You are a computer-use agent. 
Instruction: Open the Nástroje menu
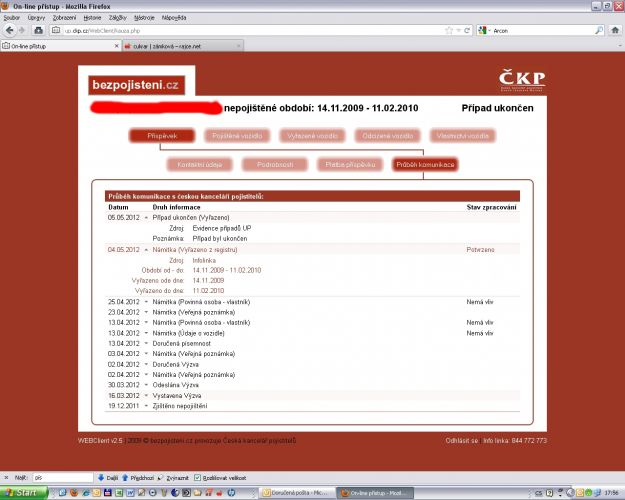coord(144,18)
